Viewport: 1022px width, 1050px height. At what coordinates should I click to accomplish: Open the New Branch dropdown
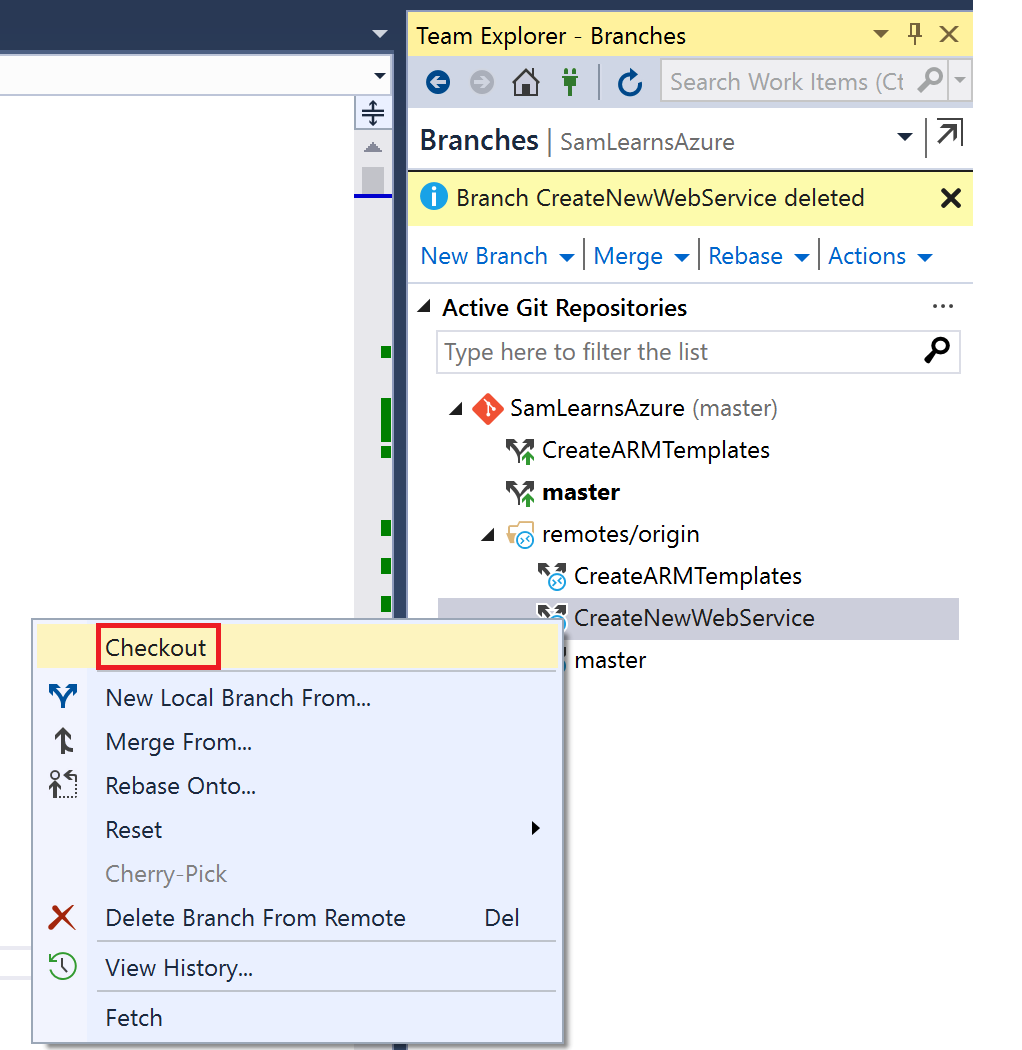(497, 256)
